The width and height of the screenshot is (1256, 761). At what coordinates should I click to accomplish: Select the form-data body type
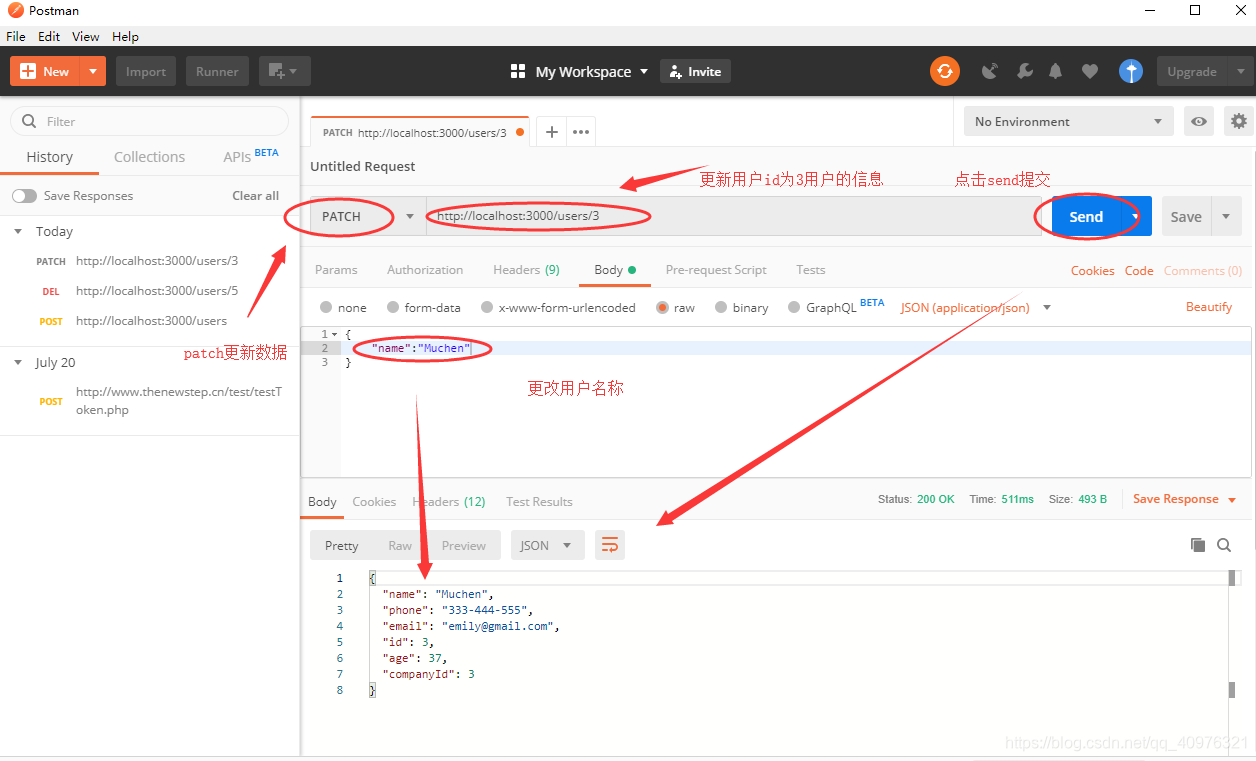[x=393, y=308]
